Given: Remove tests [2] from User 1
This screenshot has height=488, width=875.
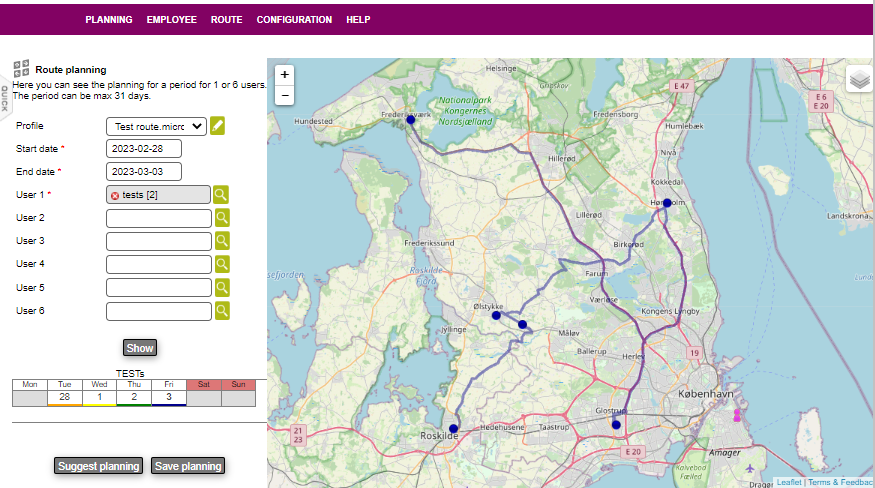Looking at the screenshot, I should click(115, 195).
